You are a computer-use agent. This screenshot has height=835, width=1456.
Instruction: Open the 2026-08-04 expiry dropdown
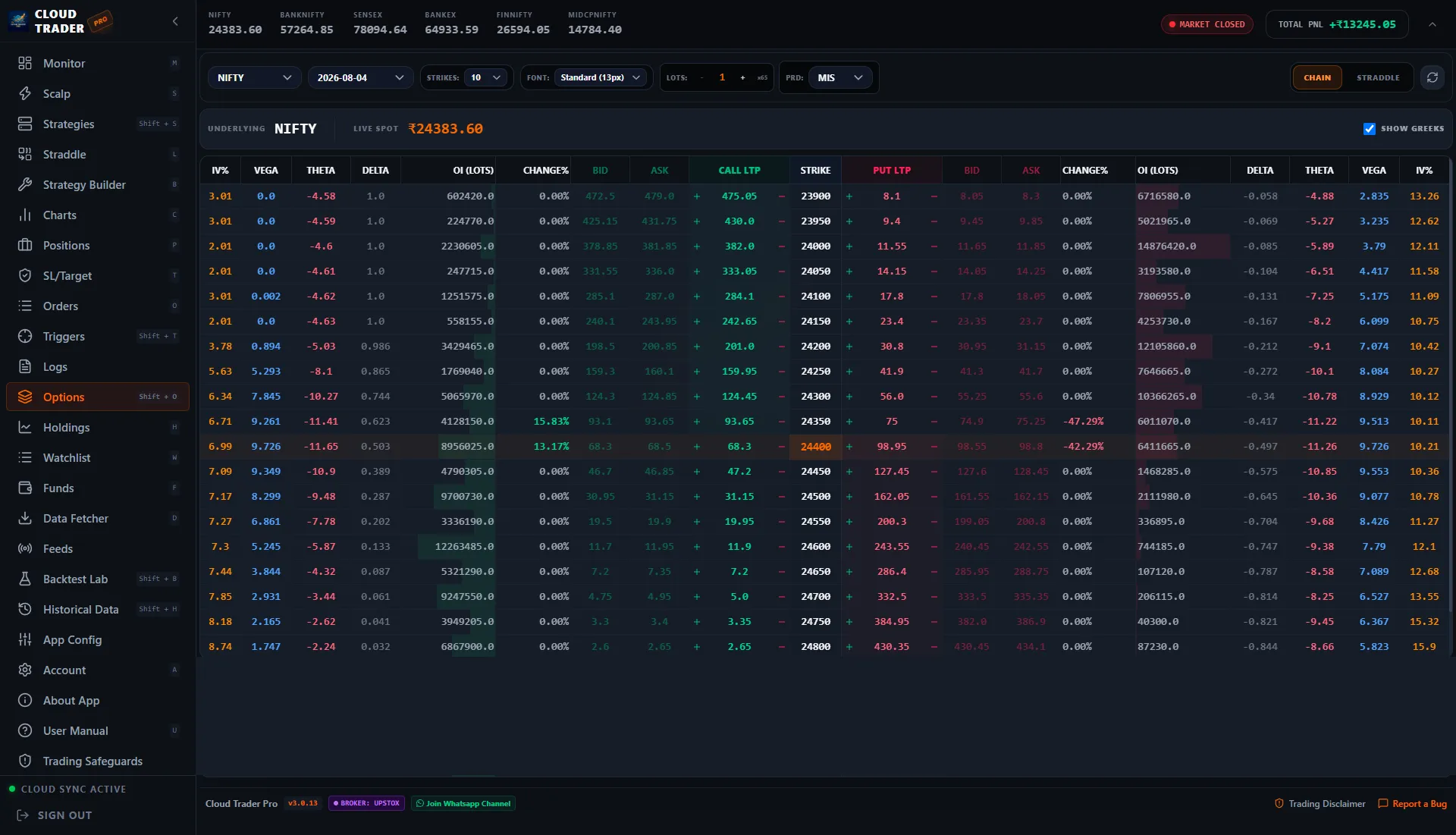click(x=360, y=77)
